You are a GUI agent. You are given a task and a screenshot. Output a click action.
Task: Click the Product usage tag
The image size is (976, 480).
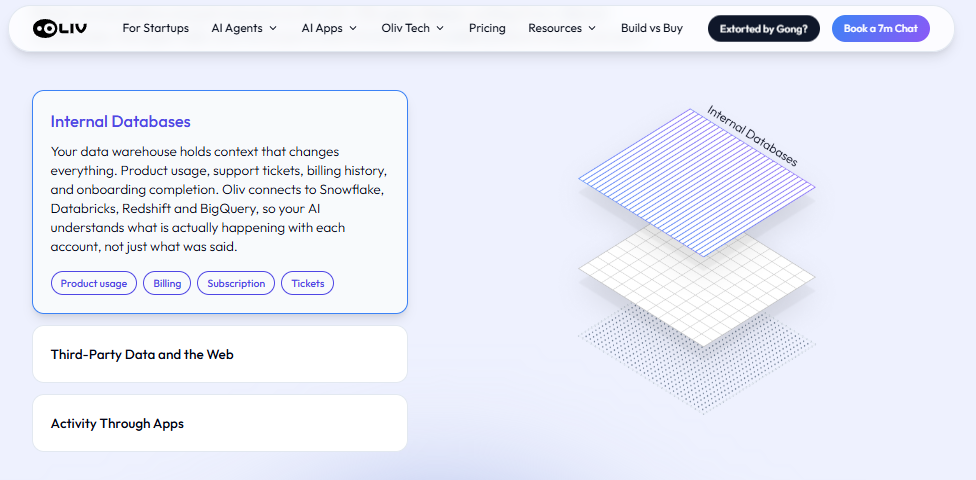pos(94,283)
